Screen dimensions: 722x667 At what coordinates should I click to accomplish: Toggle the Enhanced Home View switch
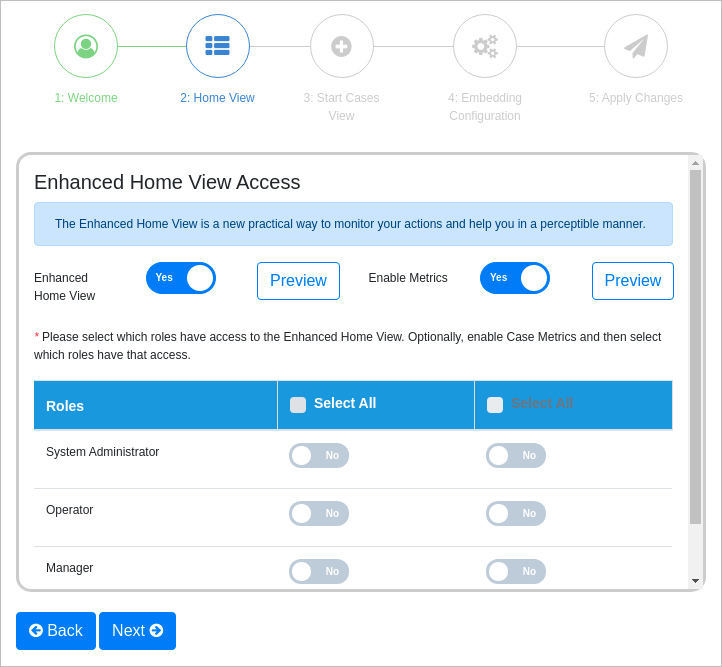(x=181, y=278)
